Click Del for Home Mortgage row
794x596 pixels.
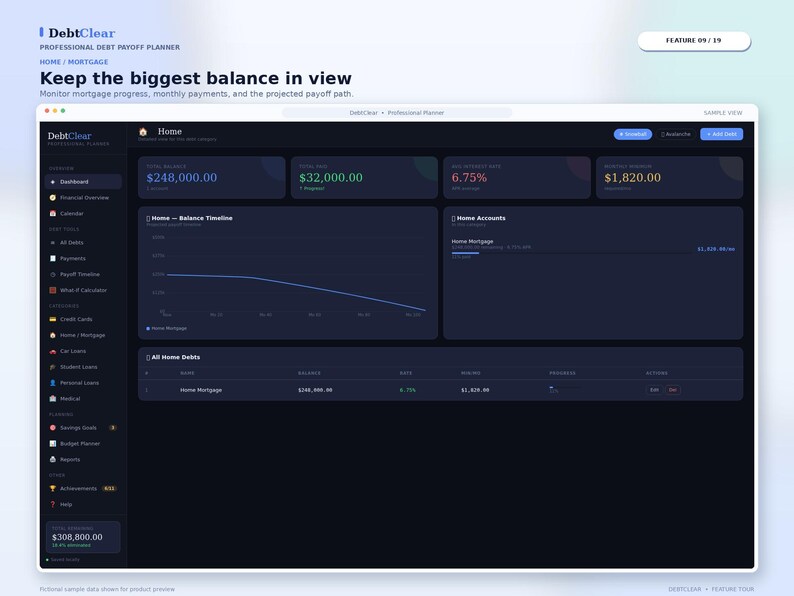(x=672, y=390)
